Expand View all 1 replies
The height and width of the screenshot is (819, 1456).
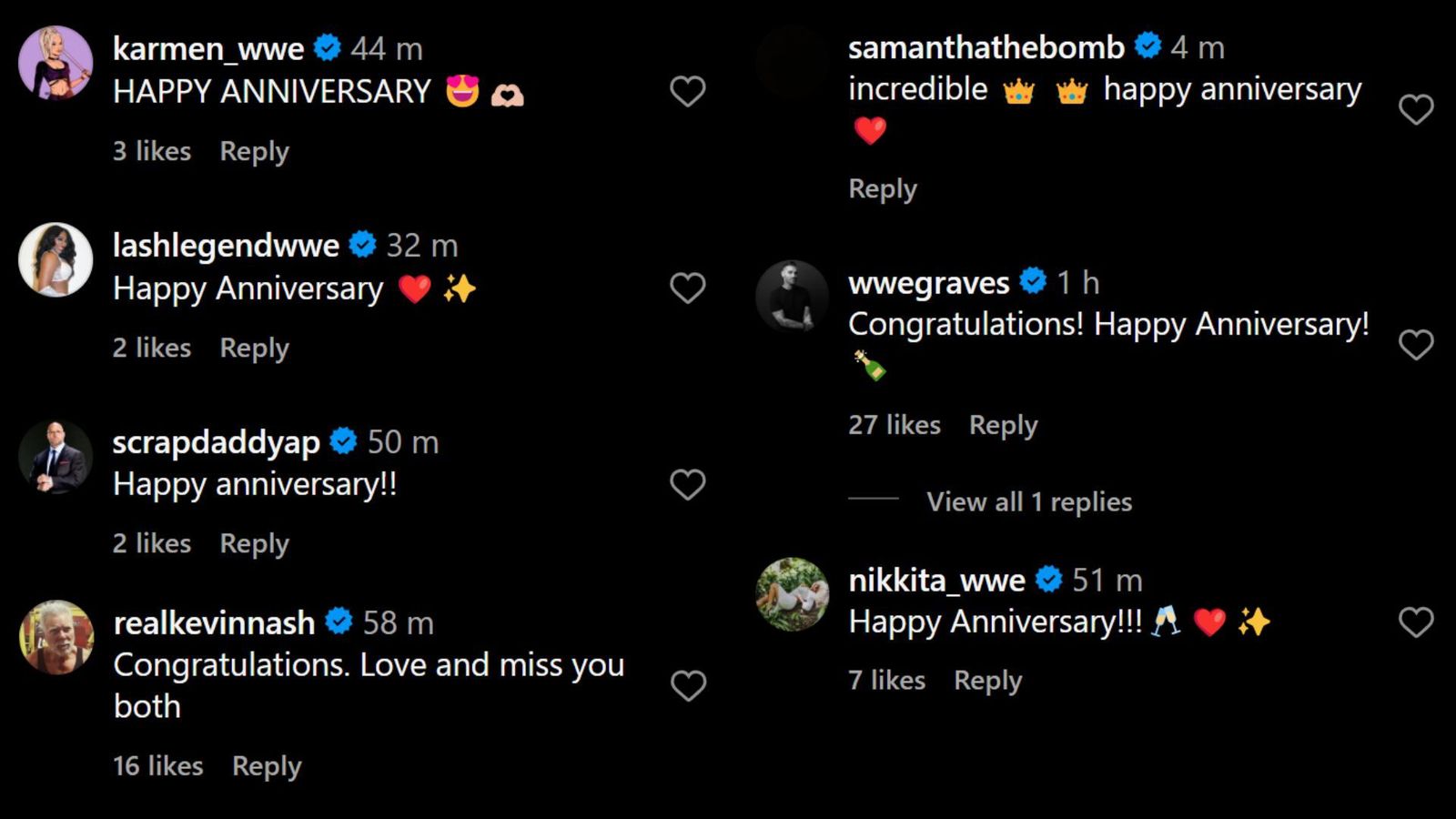(x=1029, y=501)
